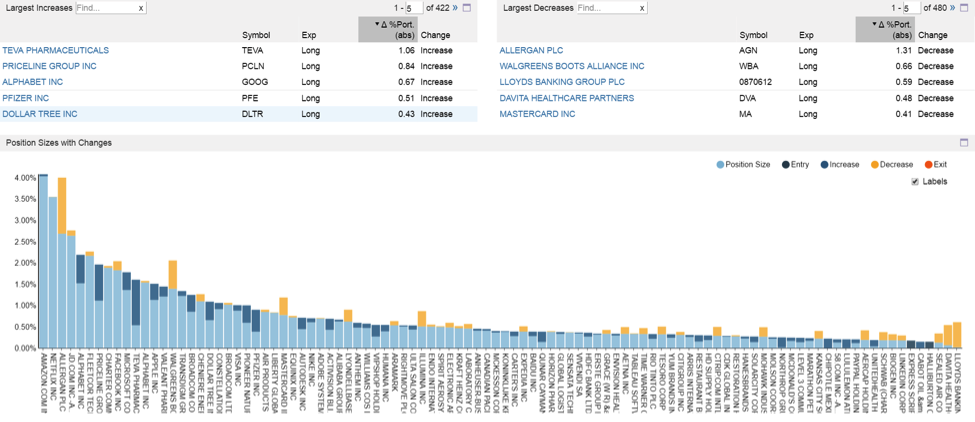
Task: Click the 0.41 value for Mastercard
Action: click(x=903, y=114)
